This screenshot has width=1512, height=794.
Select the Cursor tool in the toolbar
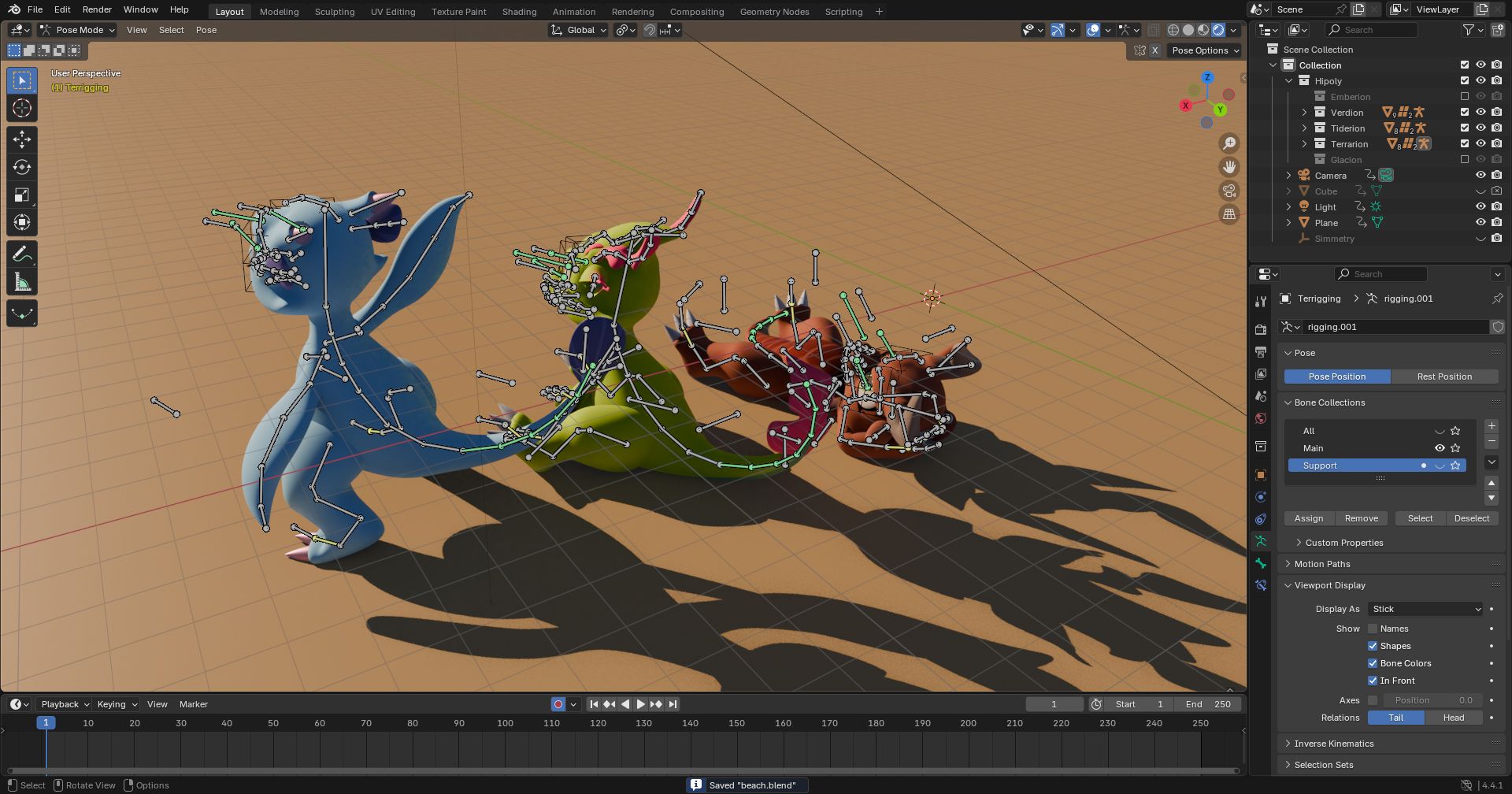click(22, 108)
